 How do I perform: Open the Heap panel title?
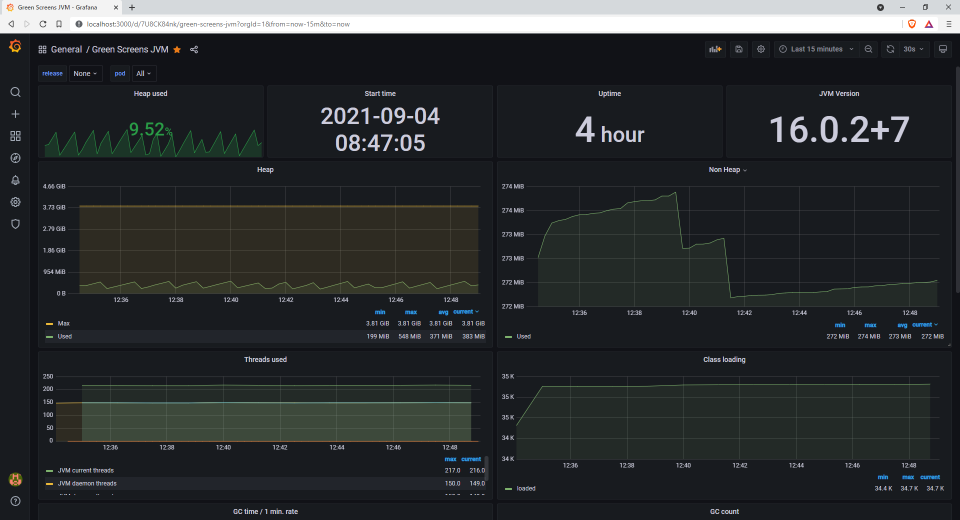pyautogui.click(x=265, y=170)
